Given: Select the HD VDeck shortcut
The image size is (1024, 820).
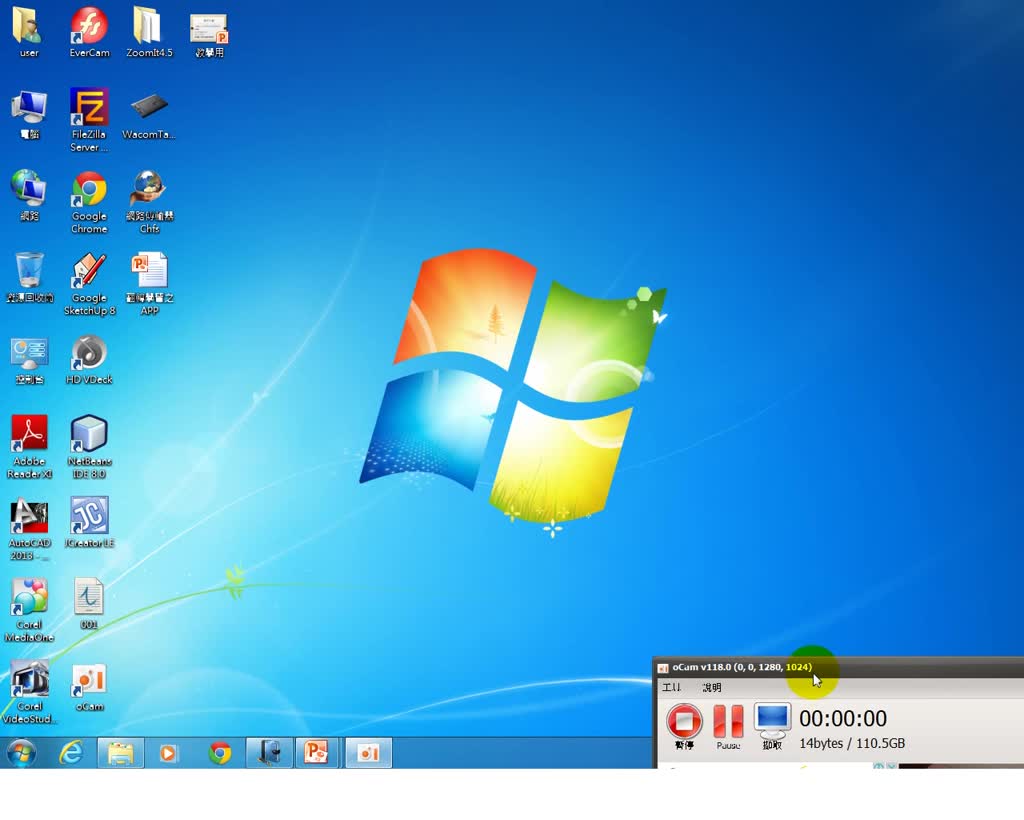Looking at the screenshot, I should click(x=89, y=359).
